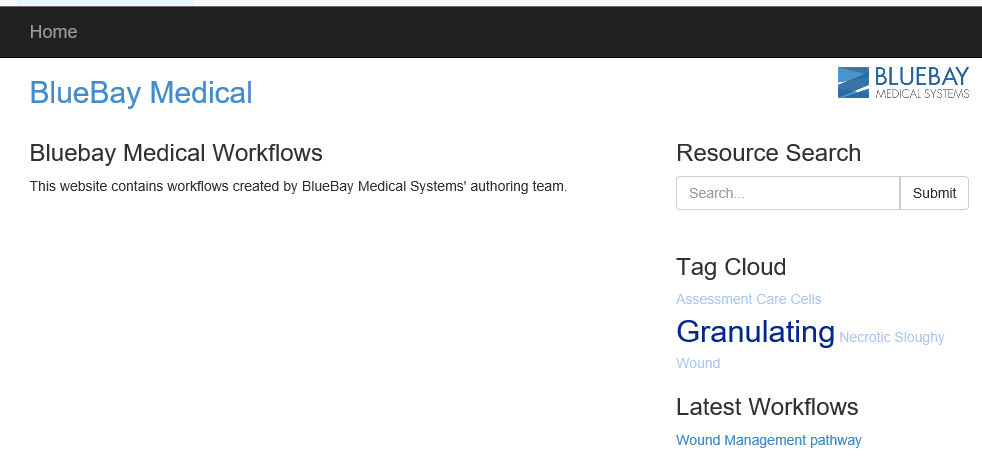Open the Wound Management pathway workflow
Screen dimensions: 982x457
(x=768, y=440)
